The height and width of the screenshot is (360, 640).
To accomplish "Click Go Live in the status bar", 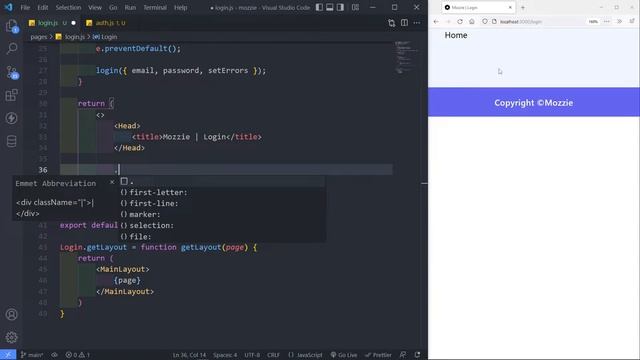I will tap(344, 355).
